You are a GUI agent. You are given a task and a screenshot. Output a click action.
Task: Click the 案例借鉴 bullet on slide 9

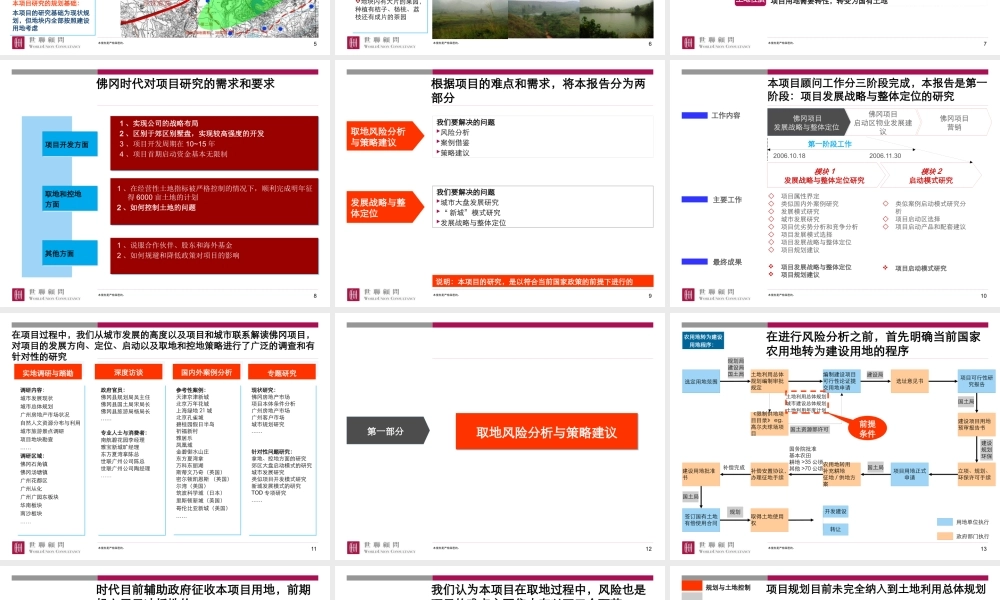[x=454, y=143]
